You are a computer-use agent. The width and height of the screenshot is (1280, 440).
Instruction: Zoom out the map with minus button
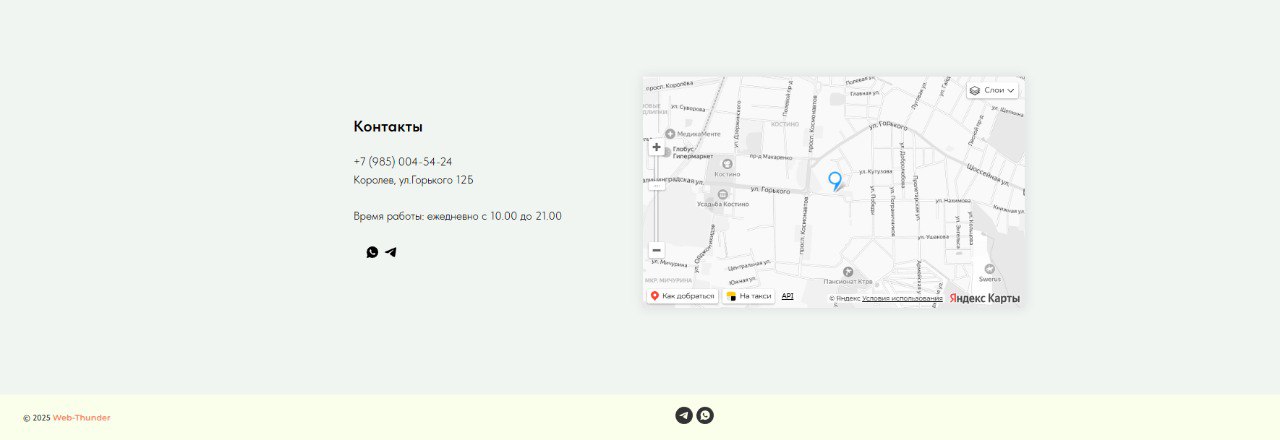coord(656,250)
